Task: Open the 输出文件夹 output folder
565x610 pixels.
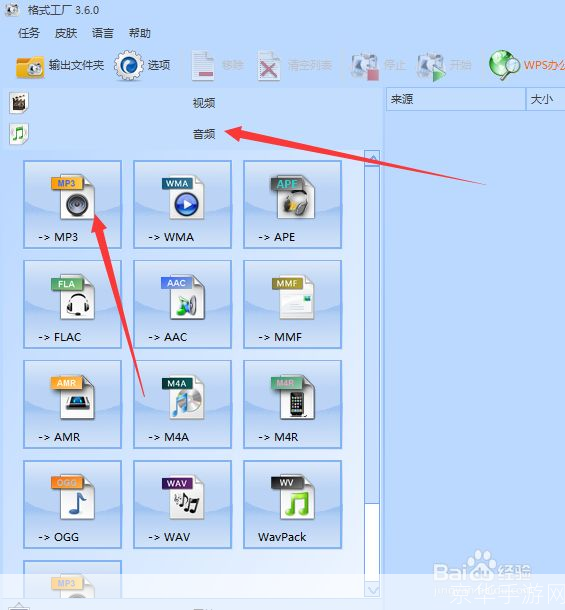Action: [x=60, y=66]
